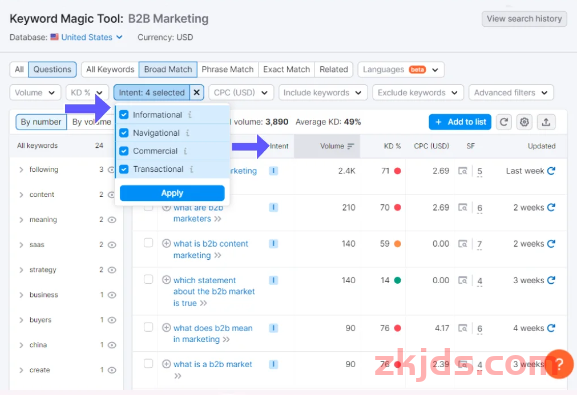Add 'which statement about the b2b market' via plus icon
Screen dimensions: 577x395
pos(166,280)
